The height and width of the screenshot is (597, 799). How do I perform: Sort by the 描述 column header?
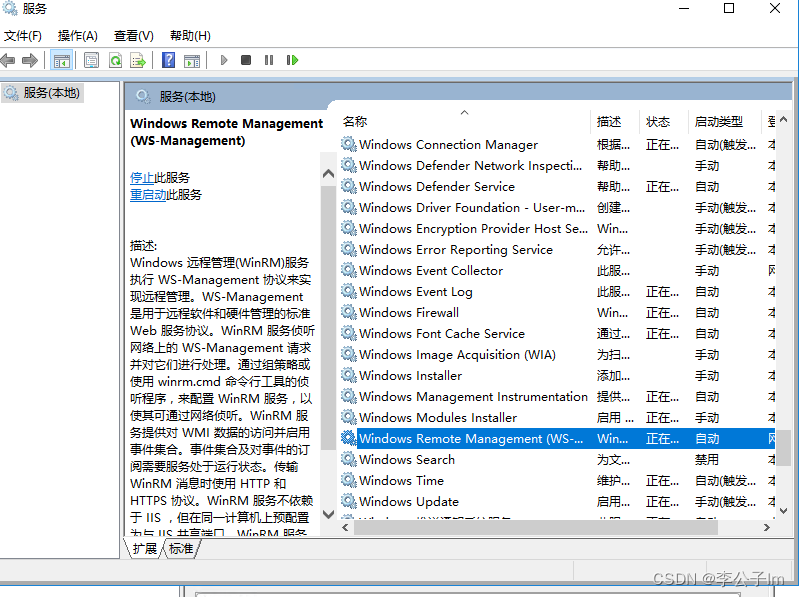[615, 121]
